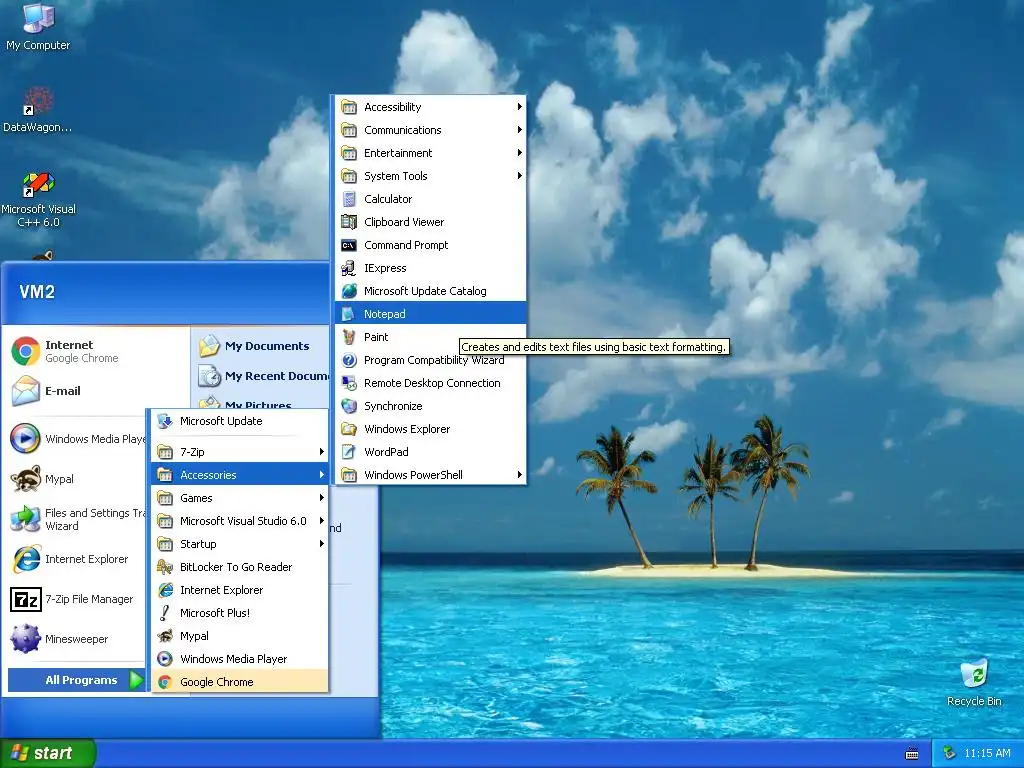Click the system tray clock 11:15 AM
Image resolution: width=1024 pixels, height=768 pixels.
point(987,754)
